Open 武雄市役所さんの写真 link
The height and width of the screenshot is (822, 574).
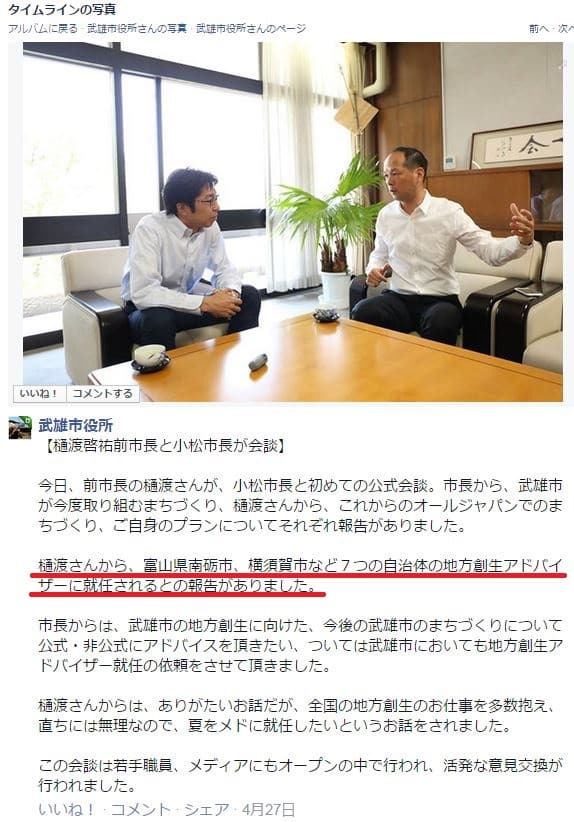137,28
